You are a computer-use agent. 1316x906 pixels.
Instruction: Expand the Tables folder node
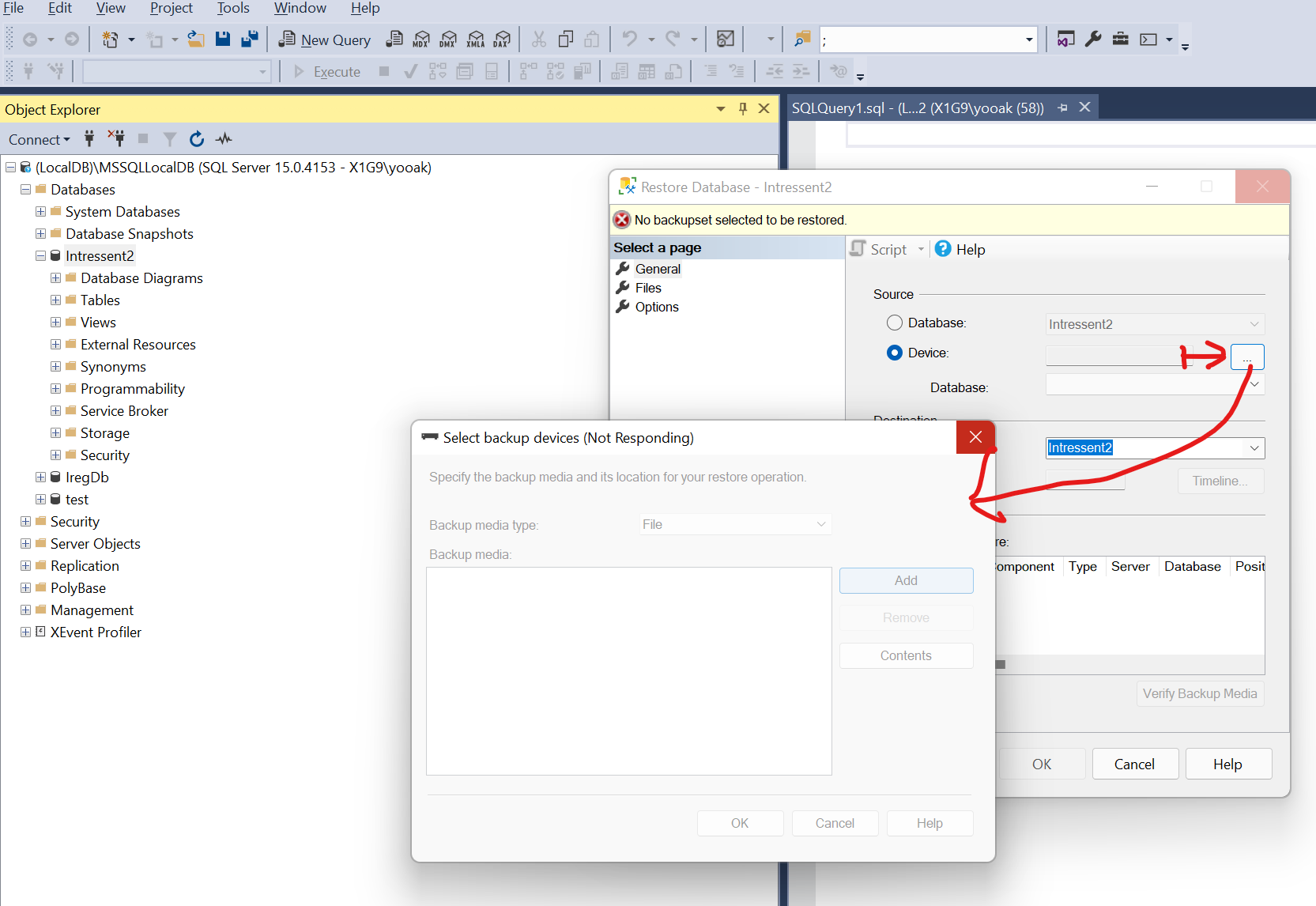pyautogui.click(x=55, y=300)
